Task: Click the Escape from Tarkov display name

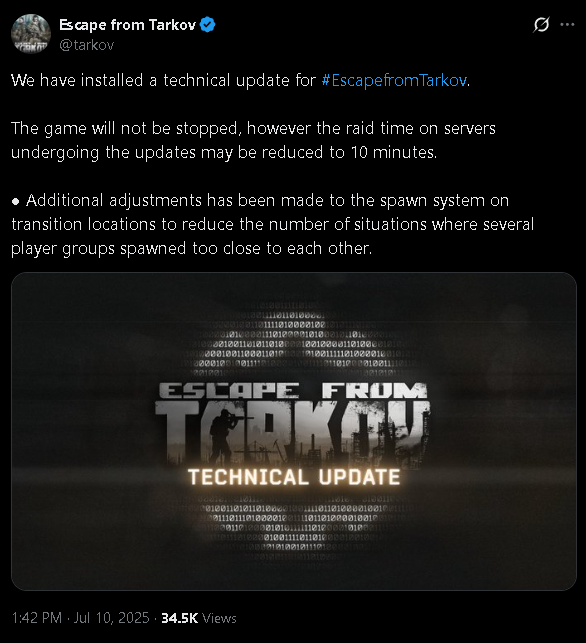Action: click(x=128, y=25)
